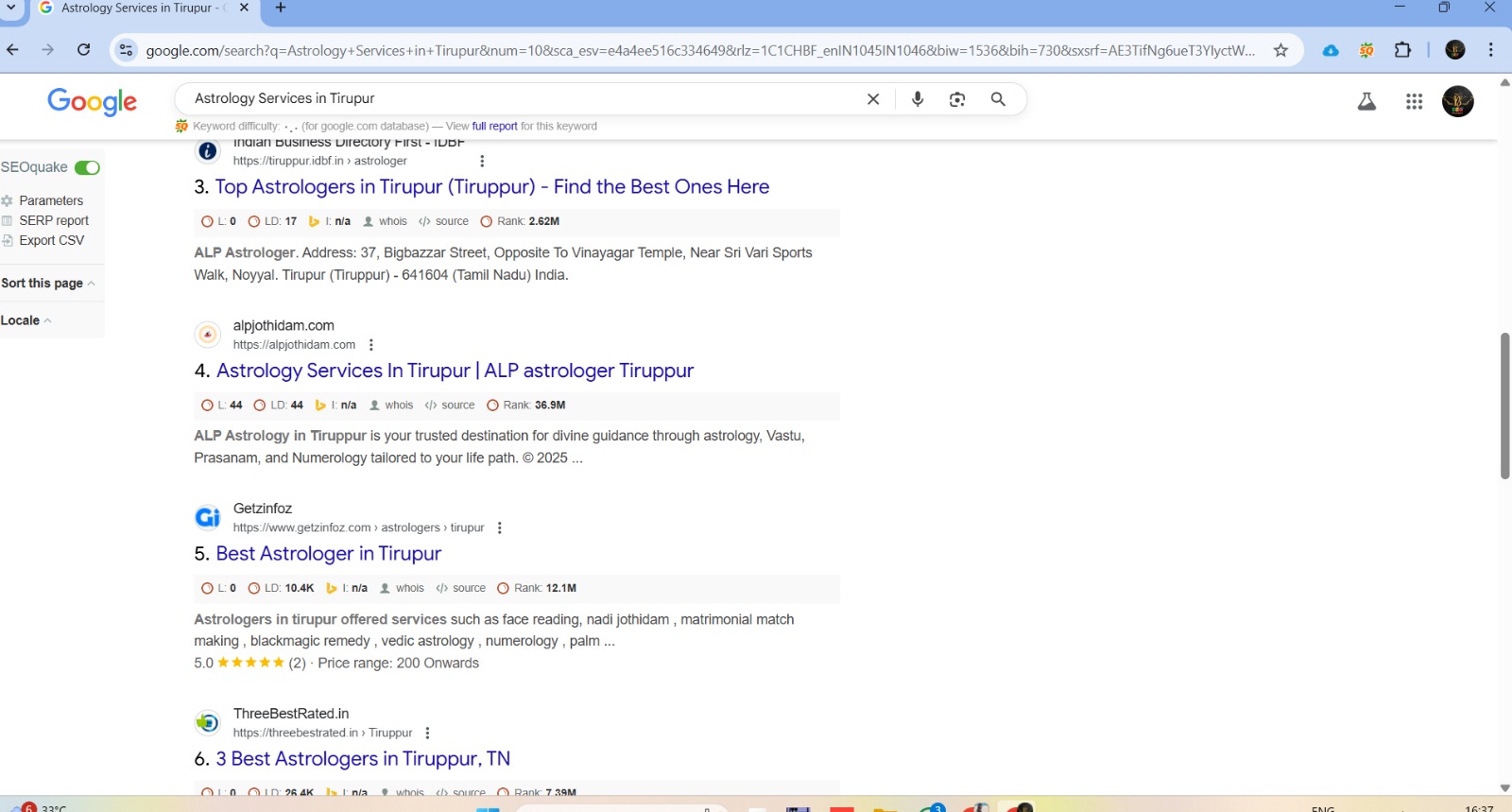Expand the Sort this page dropdown
The width and height of the screenshot is (1512, 812).
(48, 283)
